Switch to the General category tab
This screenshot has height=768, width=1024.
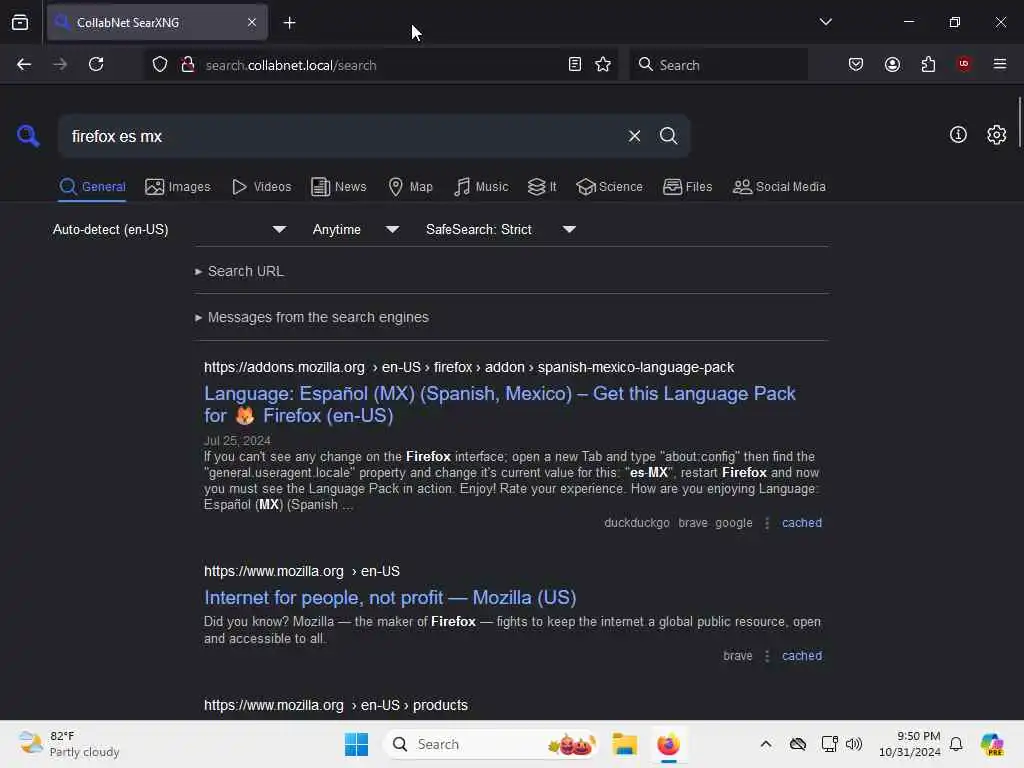coord(92,187)
